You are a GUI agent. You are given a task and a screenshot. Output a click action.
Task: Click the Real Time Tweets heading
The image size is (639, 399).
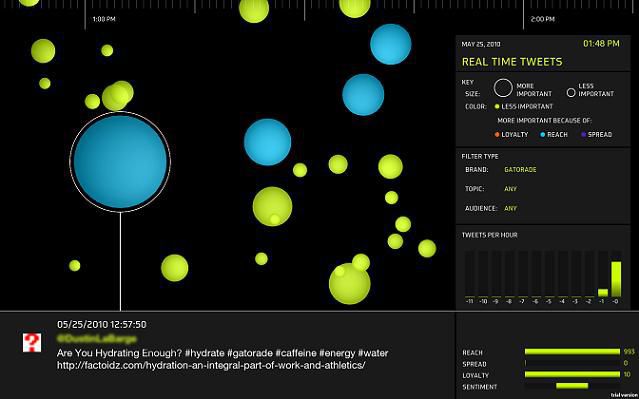tap(512, 62)
